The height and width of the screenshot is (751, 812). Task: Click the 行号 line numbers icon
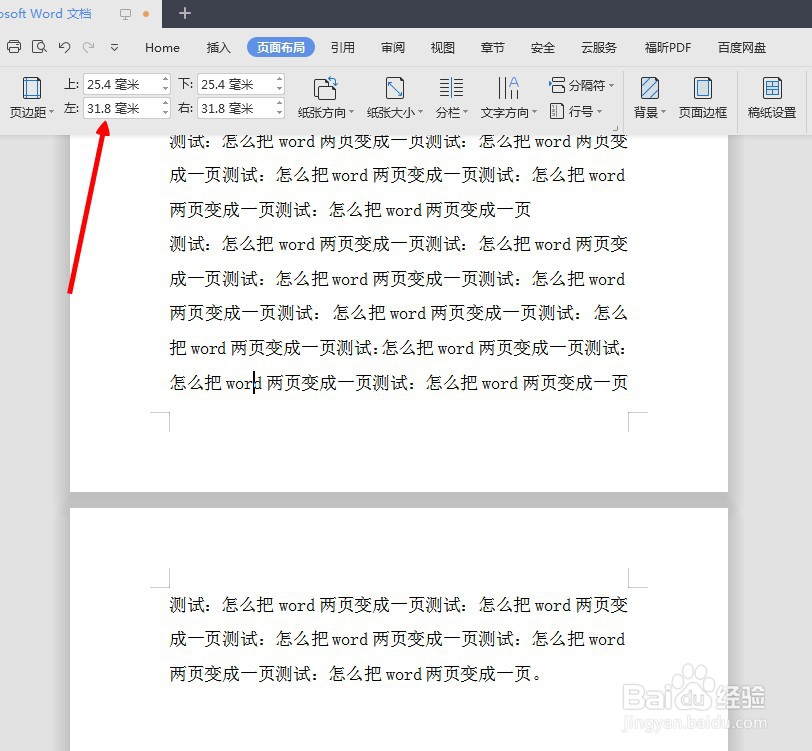click(557, 111)
